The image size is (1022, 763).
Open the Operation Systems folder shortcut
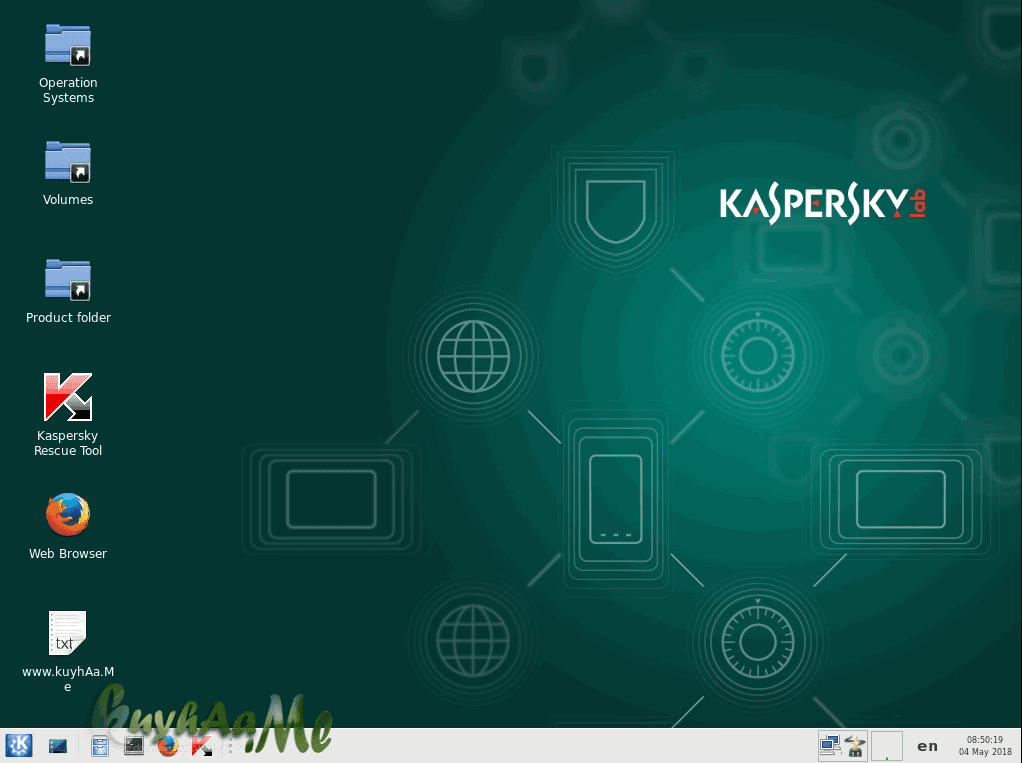click(68, 45)
